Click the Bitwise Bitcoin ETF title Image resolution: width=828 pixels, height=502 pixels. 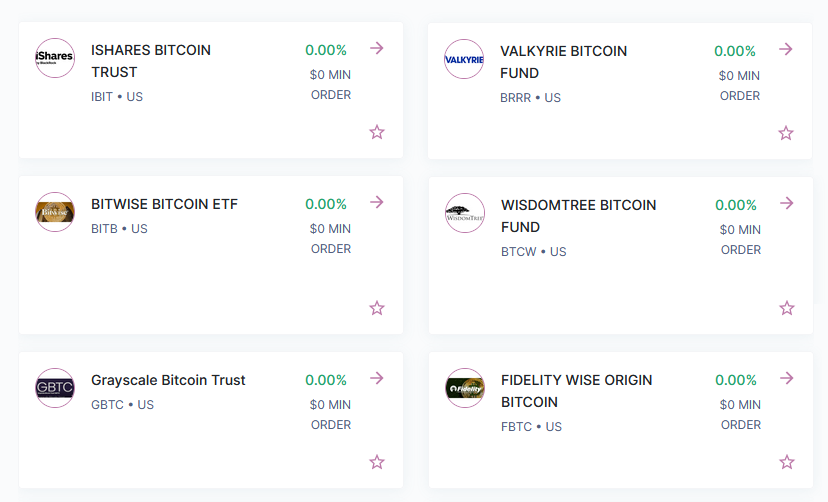click(164, 204)
